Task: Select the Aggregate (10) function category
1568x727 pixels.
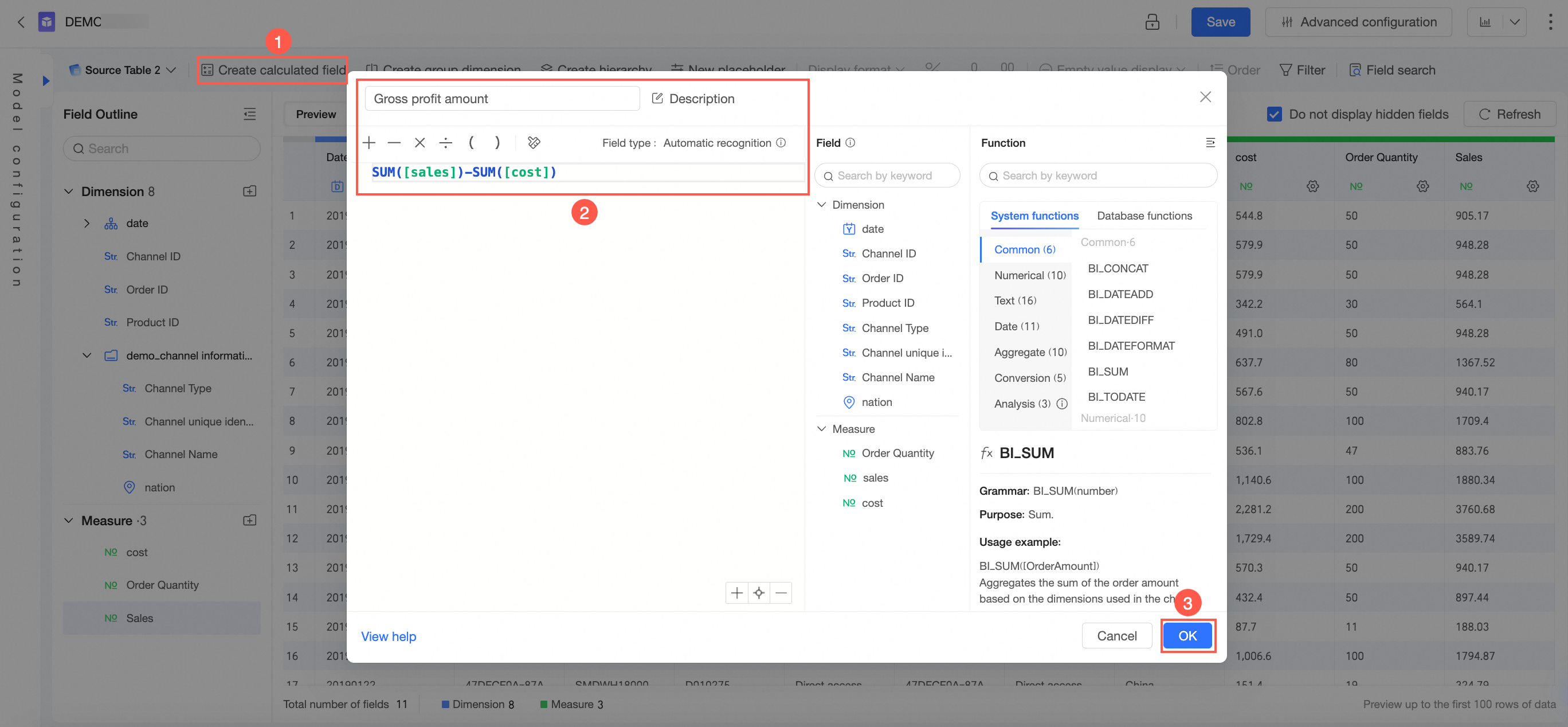Action: (1029, 352)
